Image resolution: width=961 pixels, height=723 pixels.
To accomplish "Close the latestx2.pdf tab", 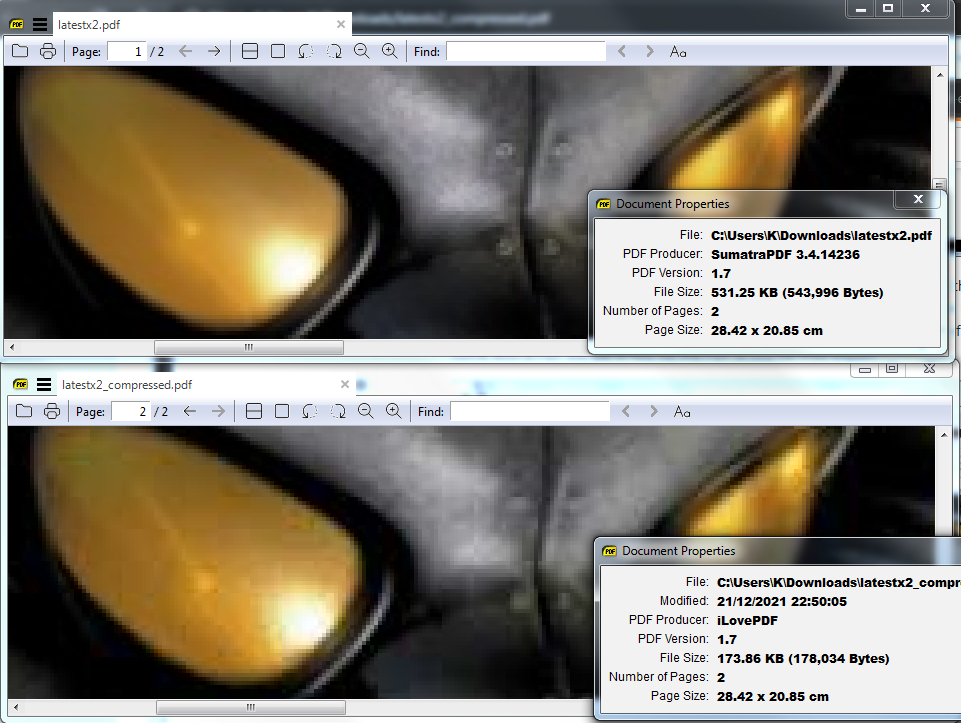I will pyautogui.click(x=341, y=25).
